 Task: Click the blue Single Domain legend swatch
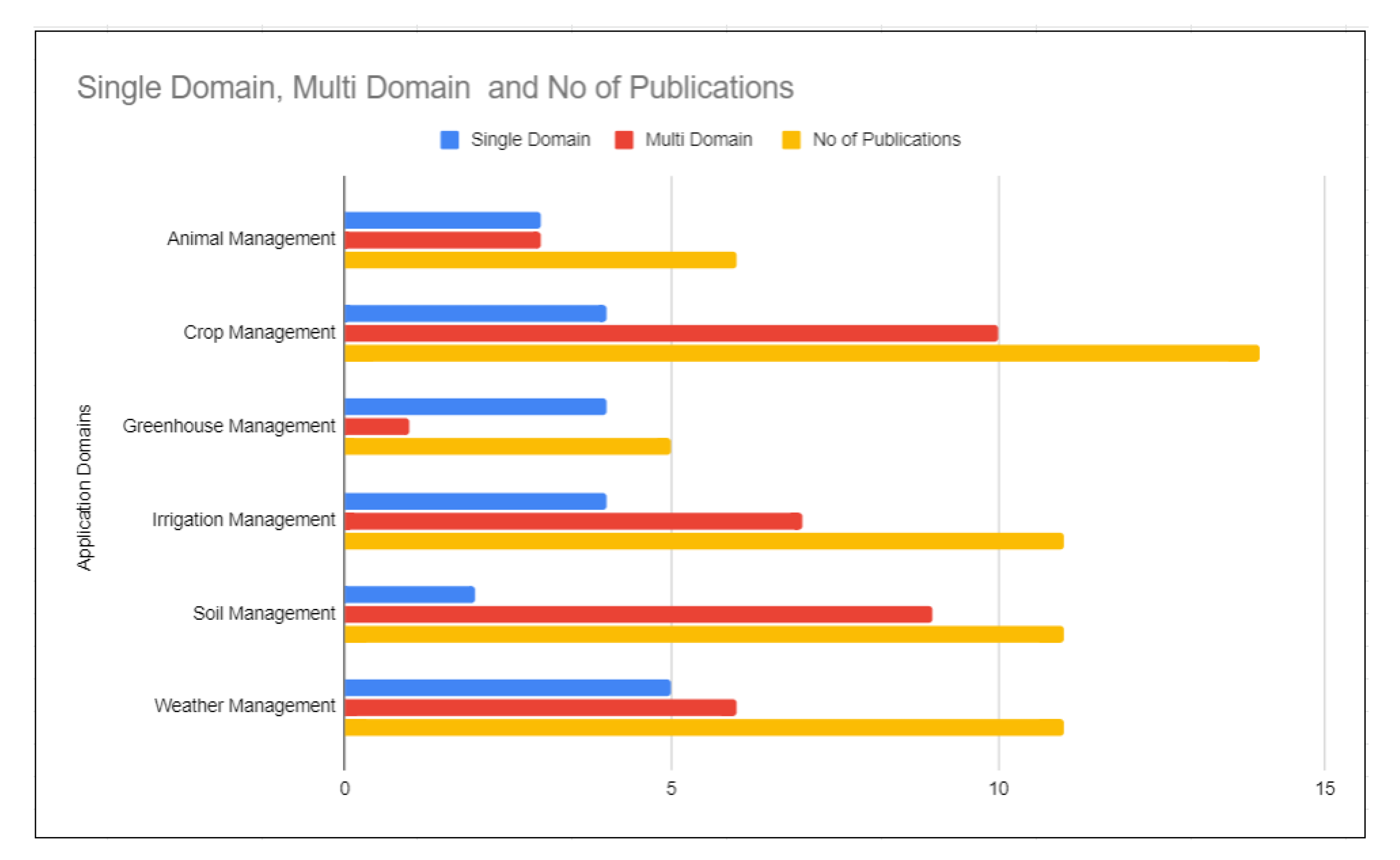pos(450,140)
